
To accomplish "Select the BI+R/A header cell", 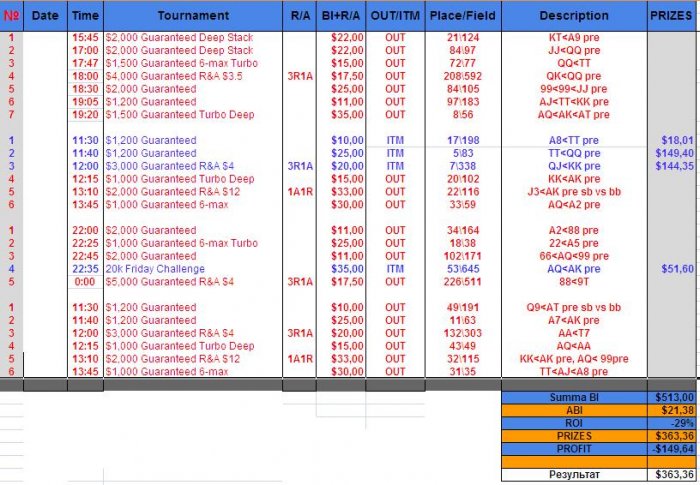I will pos(341,16).
